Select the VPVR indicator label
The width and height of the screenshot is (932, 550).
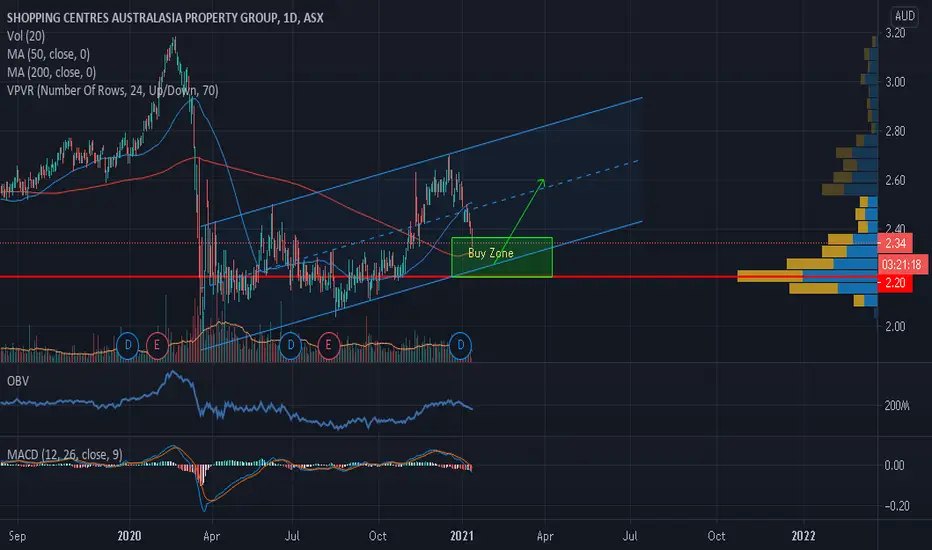[112, 90]
